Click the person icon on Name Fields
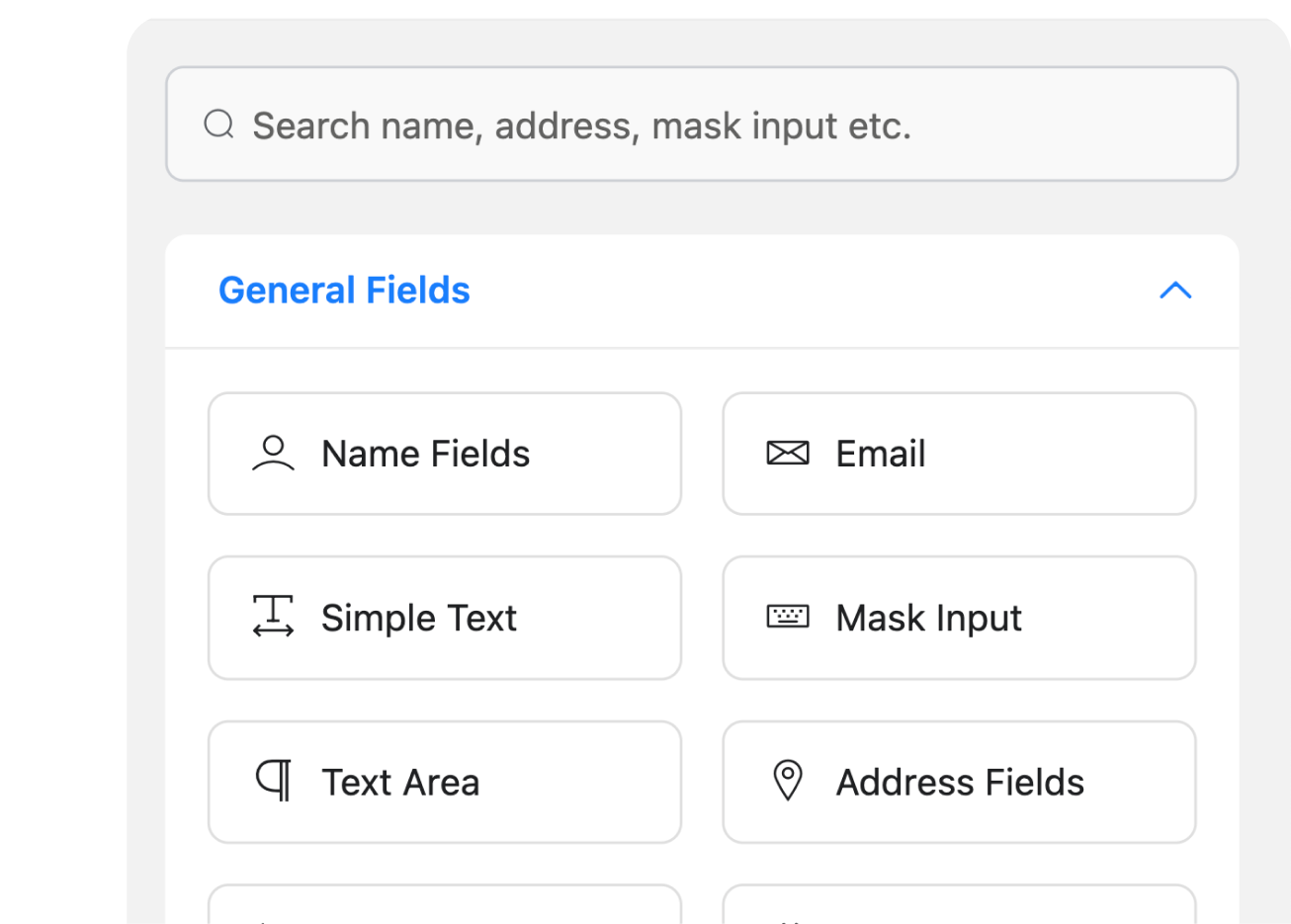The width and height of the screenshot is (1291, 924). (274, 454)
